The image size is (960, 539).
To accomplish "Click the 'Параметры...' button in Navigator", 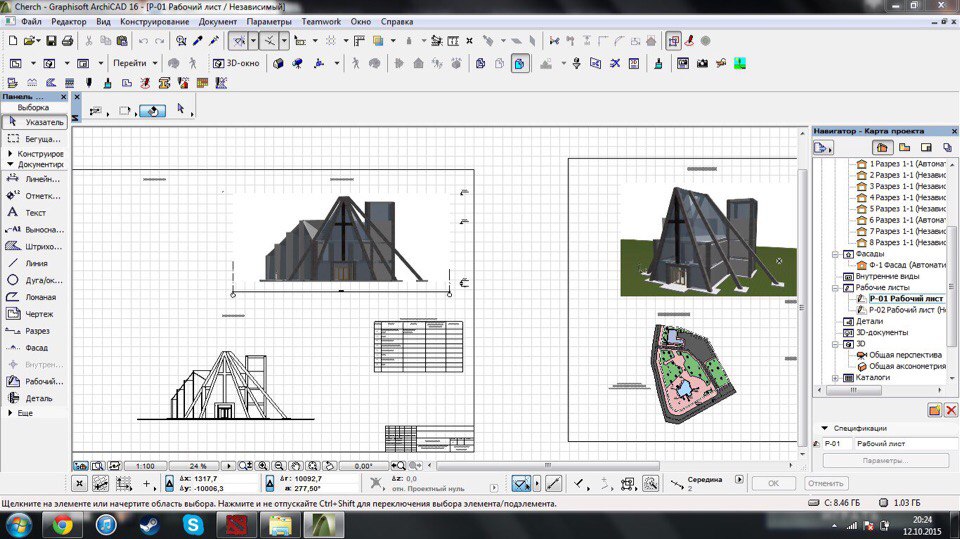I will pos(885,461).
